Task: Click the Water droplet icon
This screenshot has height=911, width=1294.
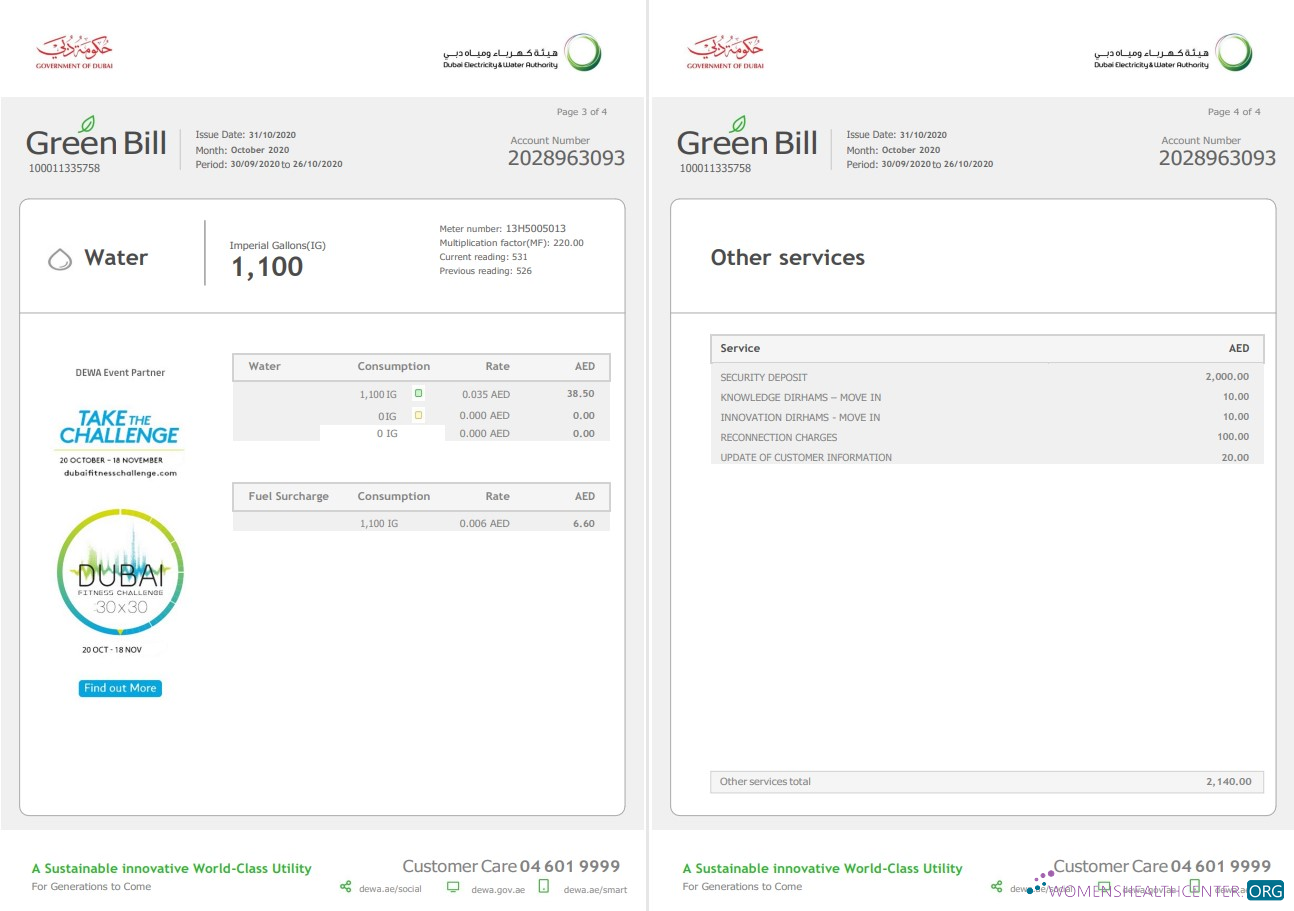Action: [x=62, y=257]
